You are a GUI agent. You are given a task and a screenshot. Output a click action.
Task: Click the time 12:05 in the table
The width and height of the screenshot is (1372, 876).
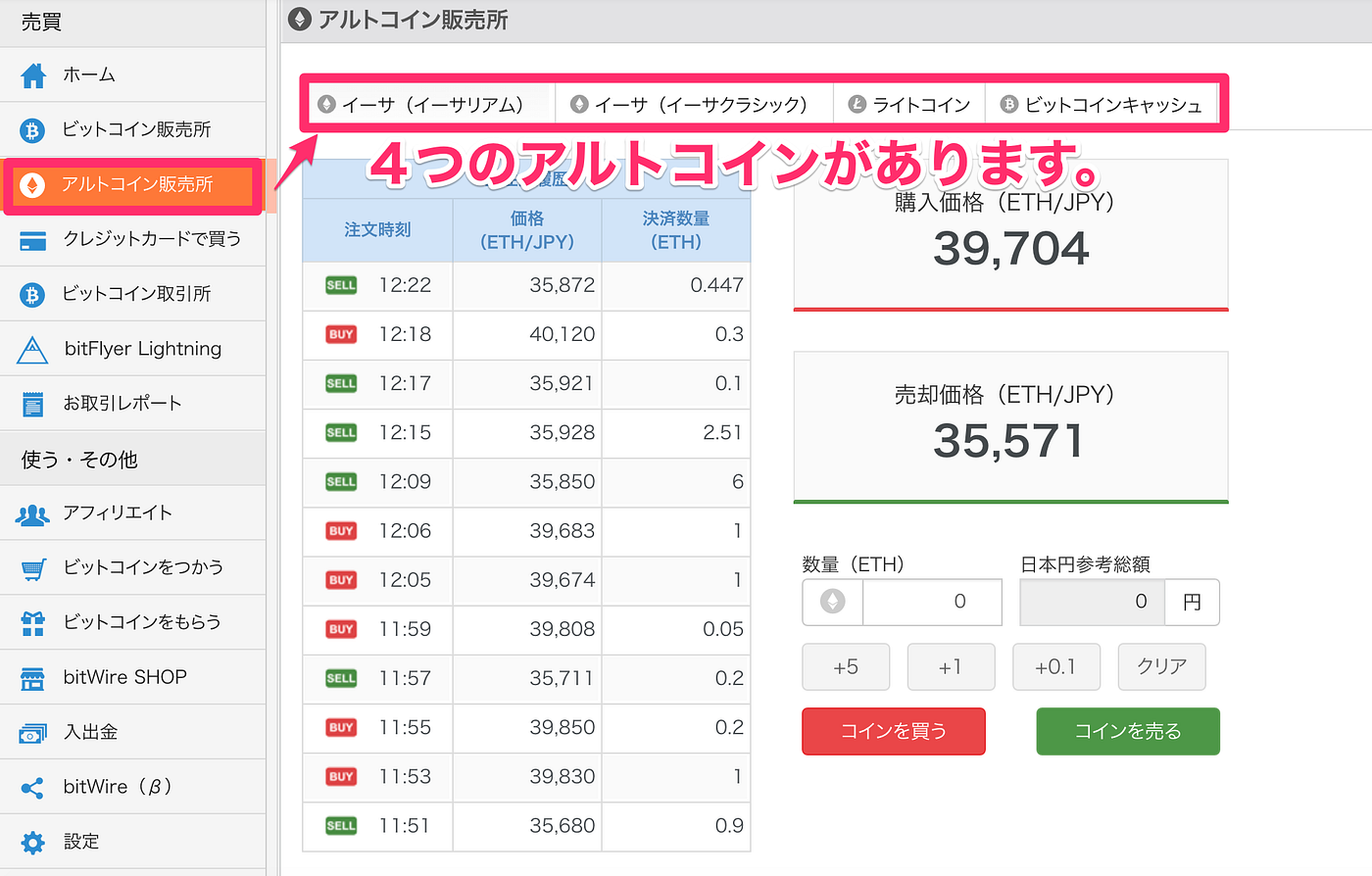[405, 580]
